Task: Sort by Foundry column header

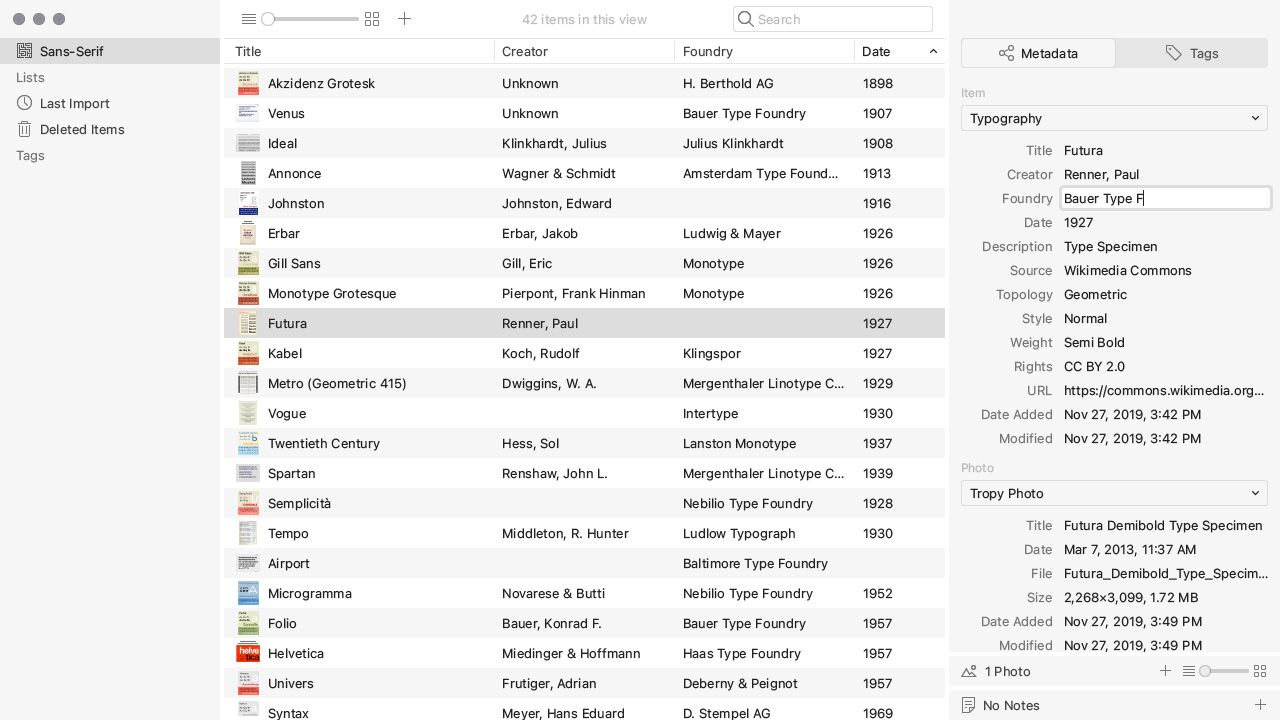Action: (765, 51)
